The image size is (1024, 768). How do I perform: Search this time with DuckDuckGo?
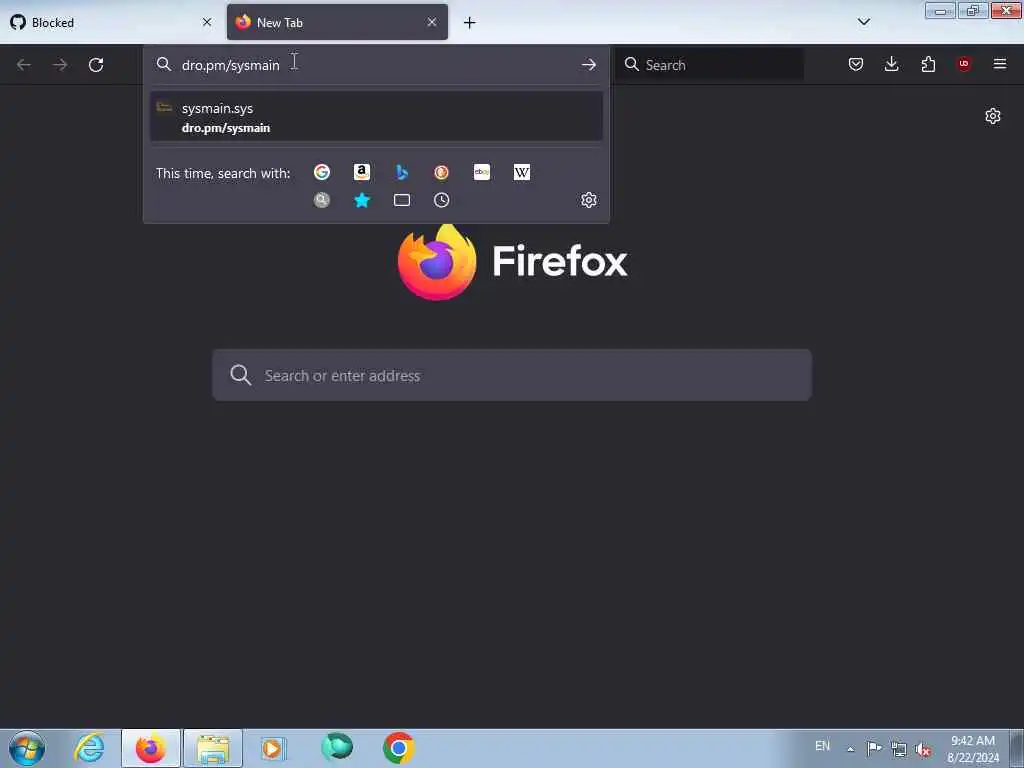[441, 172]
